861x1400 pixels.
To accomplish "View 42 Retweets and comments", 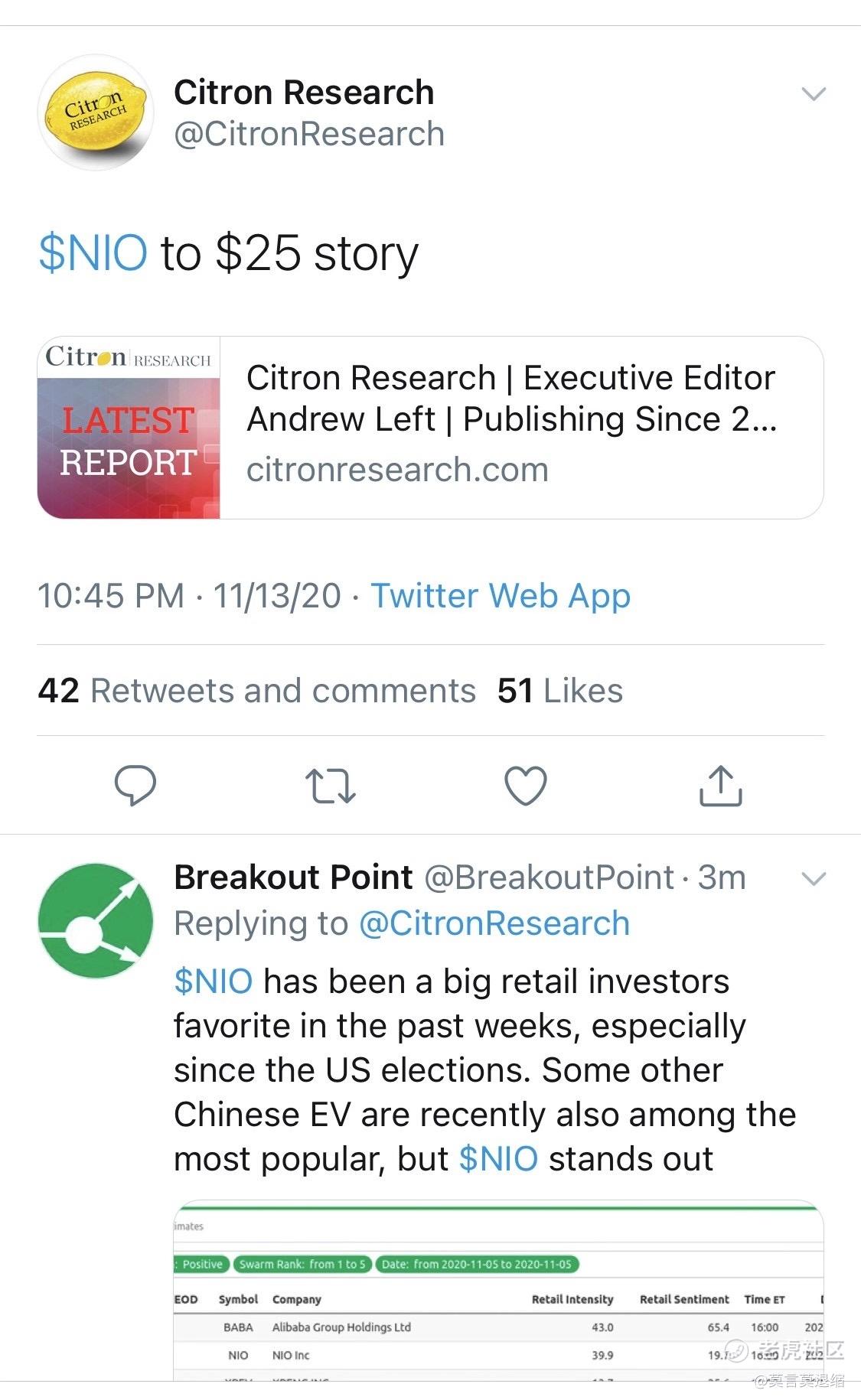I will click(x=256, y=691).
